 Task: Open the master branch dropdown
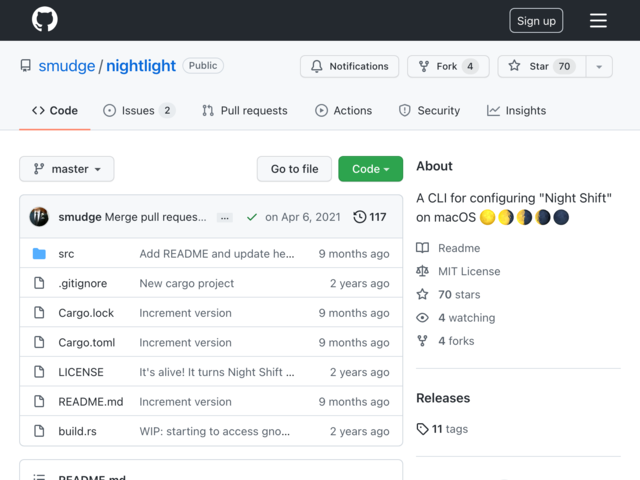[67, 169]
